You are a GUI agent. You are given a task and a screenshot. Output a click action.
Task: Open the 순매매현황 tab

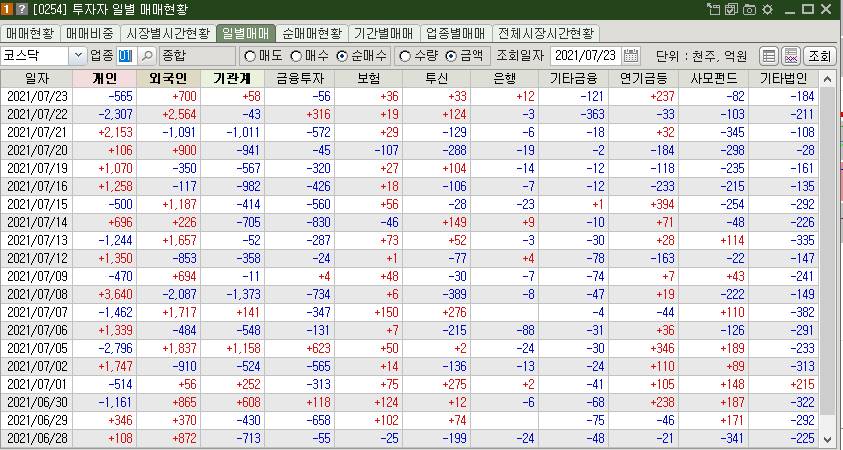pos(312,34)
